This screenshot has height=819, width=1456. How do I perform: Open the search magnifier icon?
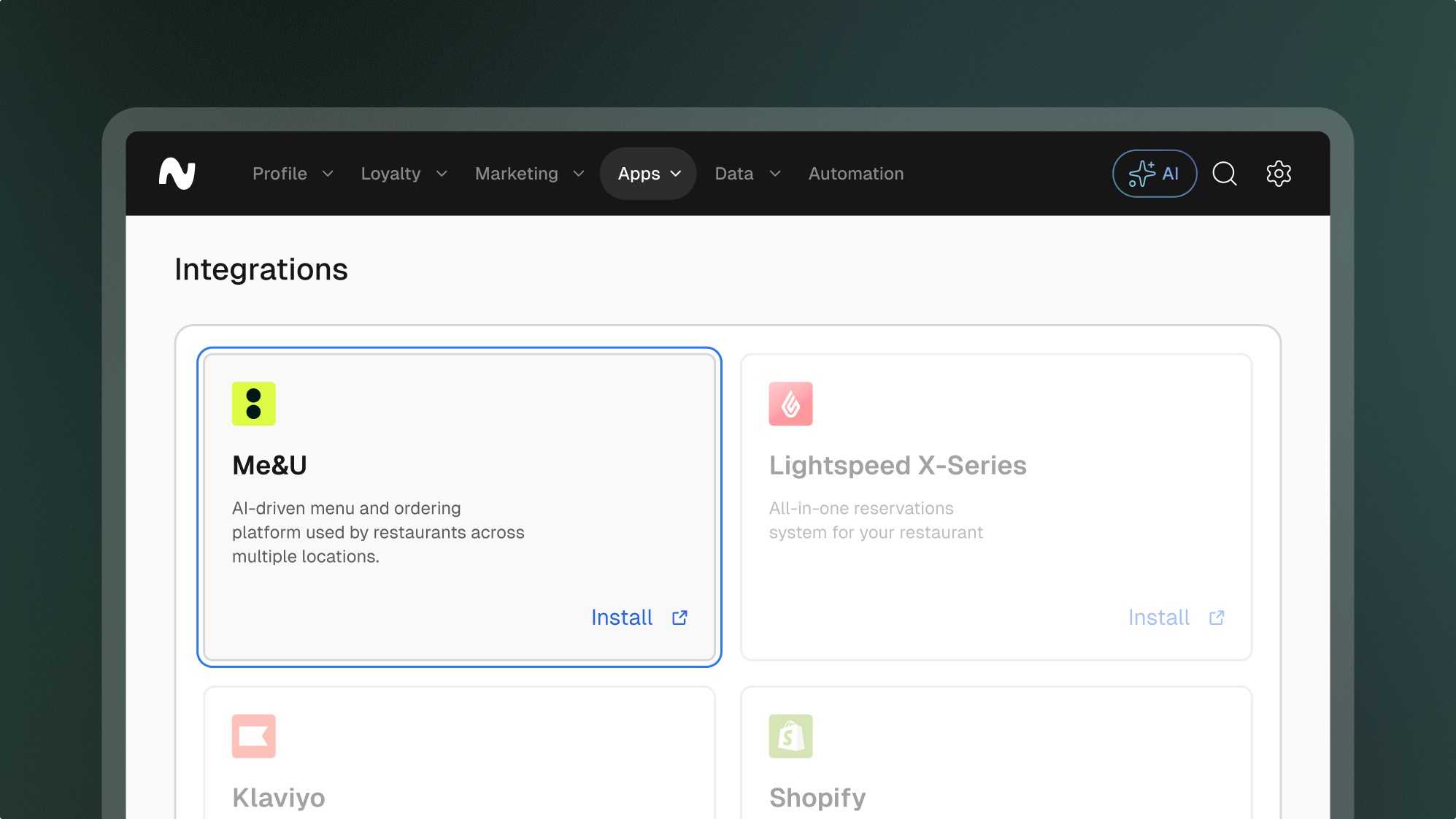(x=1224, y=174)
